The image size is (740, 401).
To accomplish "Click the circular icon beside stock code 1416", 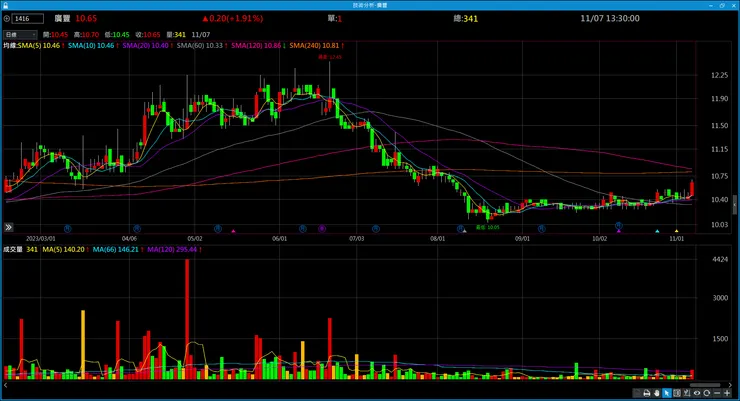I will tap(7, 19).
